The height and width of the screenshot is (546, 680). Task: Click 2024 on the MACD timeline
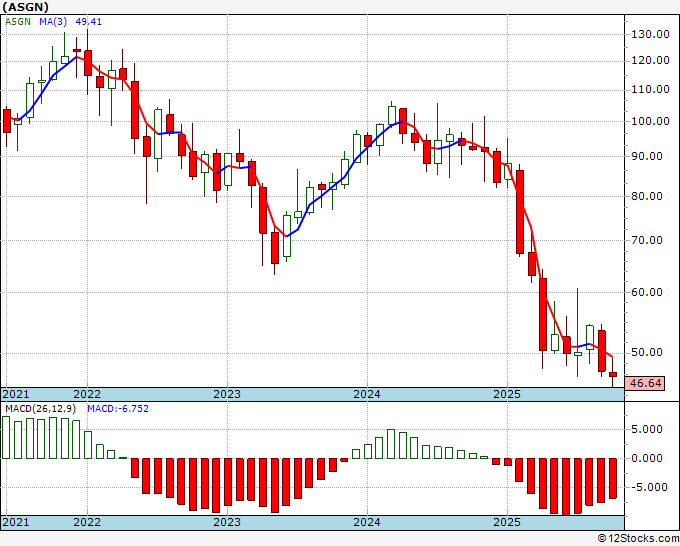tap(367, 522)
